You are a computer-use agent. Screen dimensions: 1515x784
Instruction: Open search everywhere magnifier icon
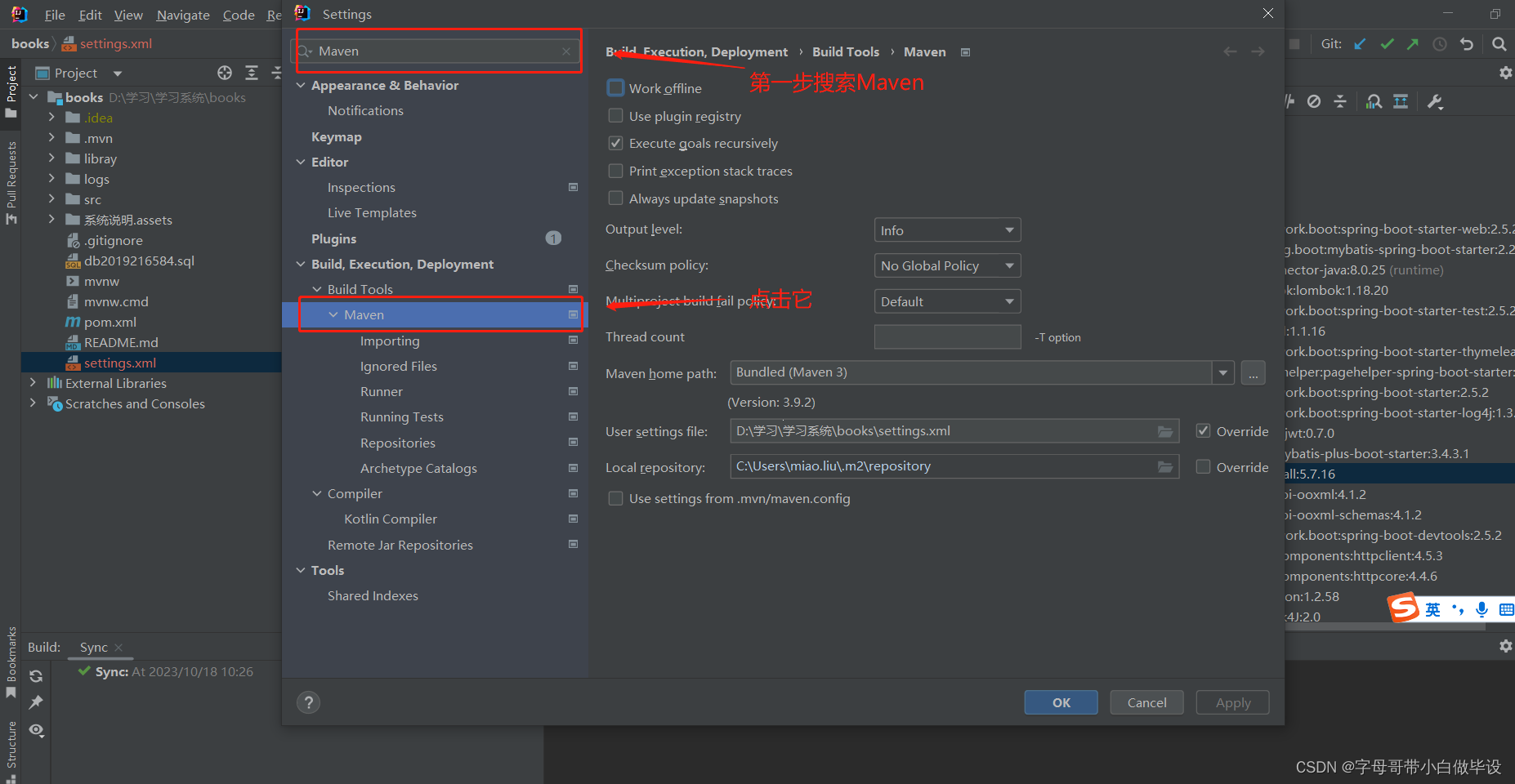tap(1499, 44)
